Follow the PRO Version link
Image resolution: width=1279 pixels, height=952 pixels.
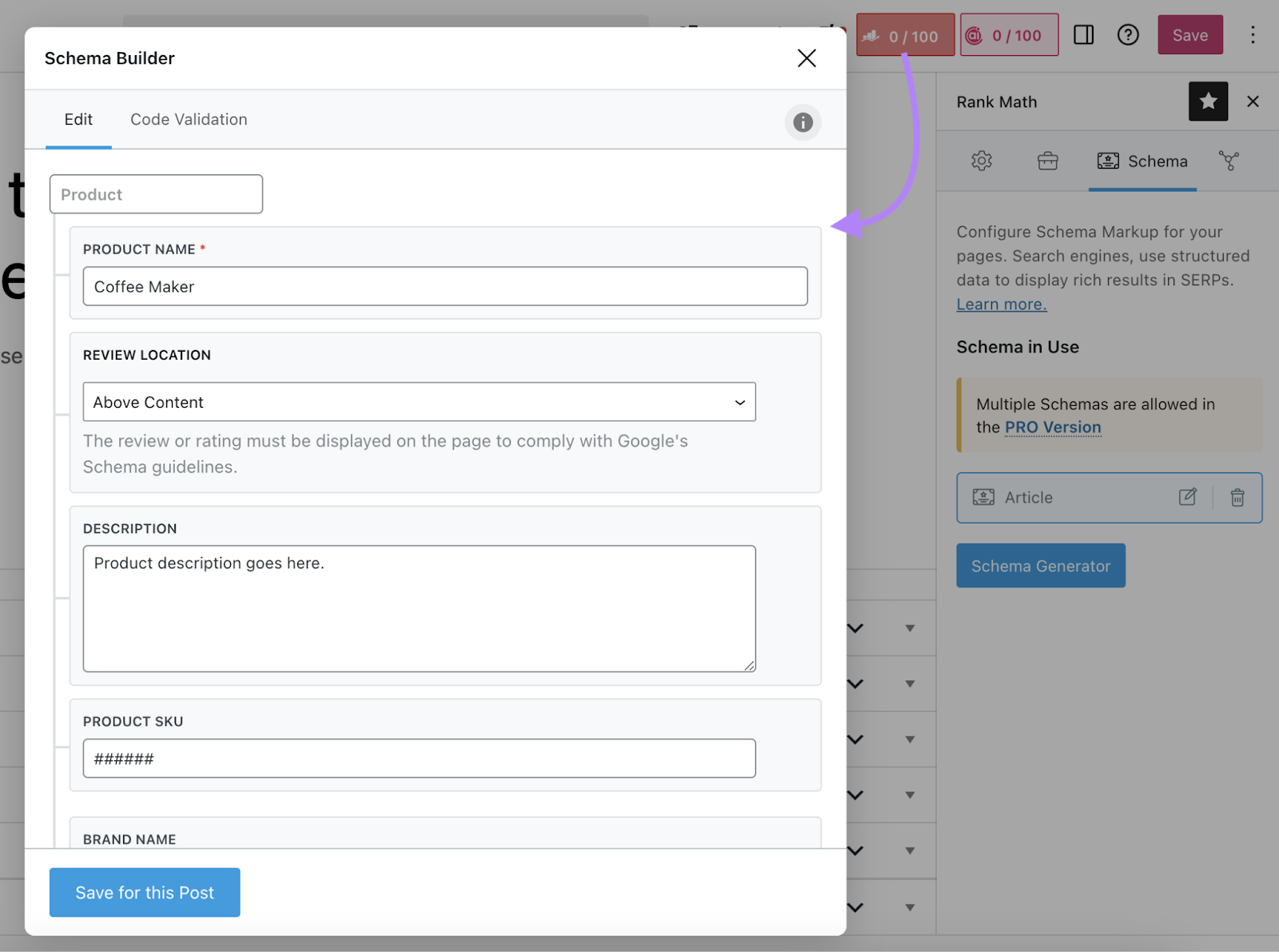tap(1053, 428)
